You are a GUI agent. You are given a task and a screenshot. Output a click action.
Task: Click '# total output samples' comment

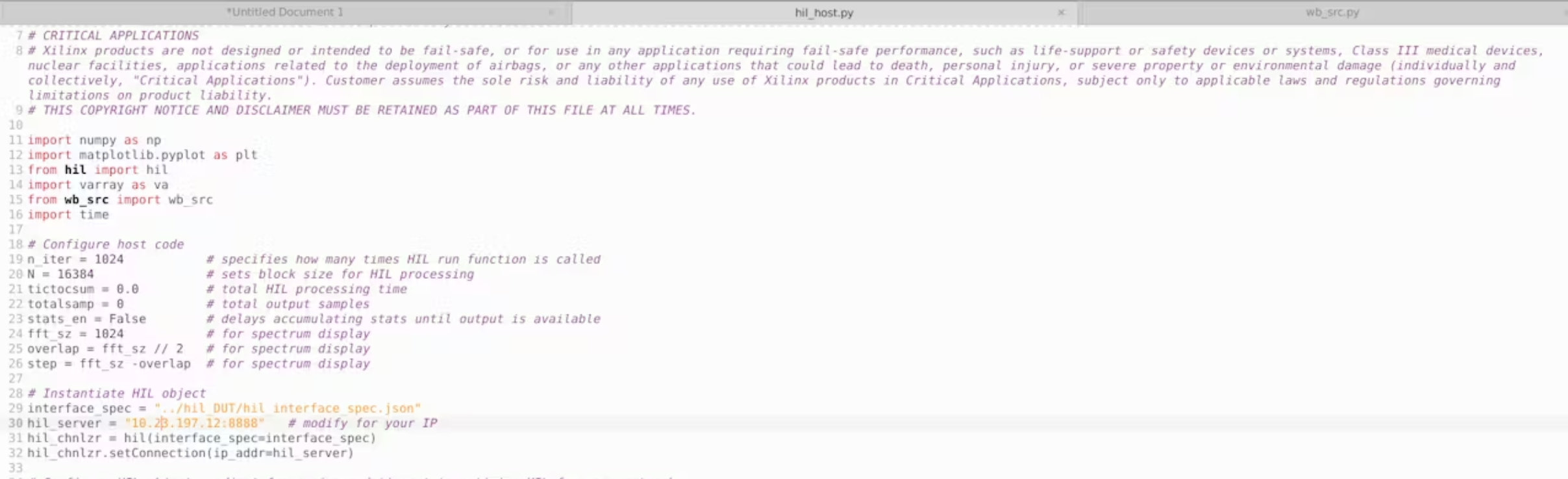point(288,304)
